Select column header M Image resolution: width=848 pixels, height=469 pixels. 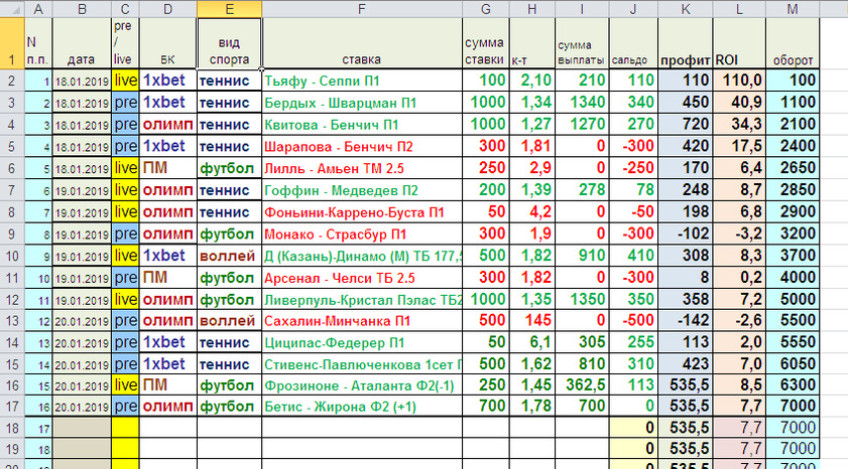(x=792, y=8)
